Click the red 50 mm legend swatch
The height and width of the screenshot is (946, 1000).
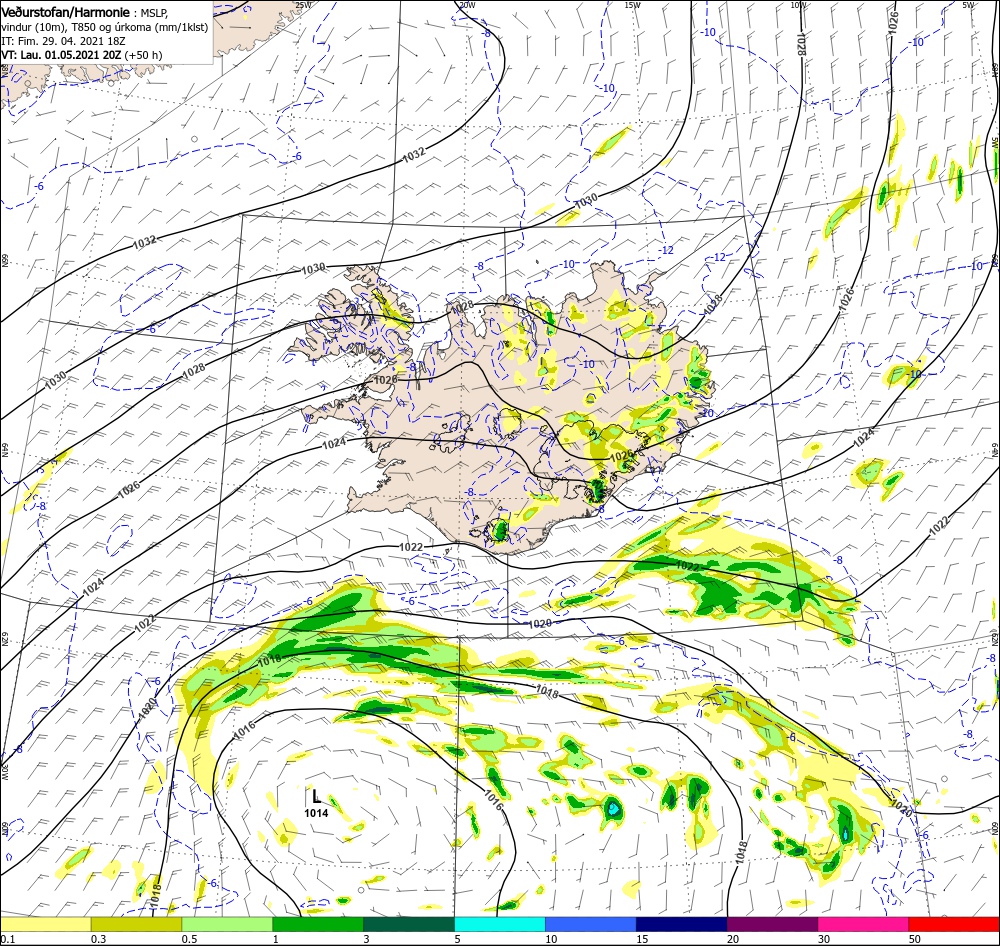[x=954, y=924]
